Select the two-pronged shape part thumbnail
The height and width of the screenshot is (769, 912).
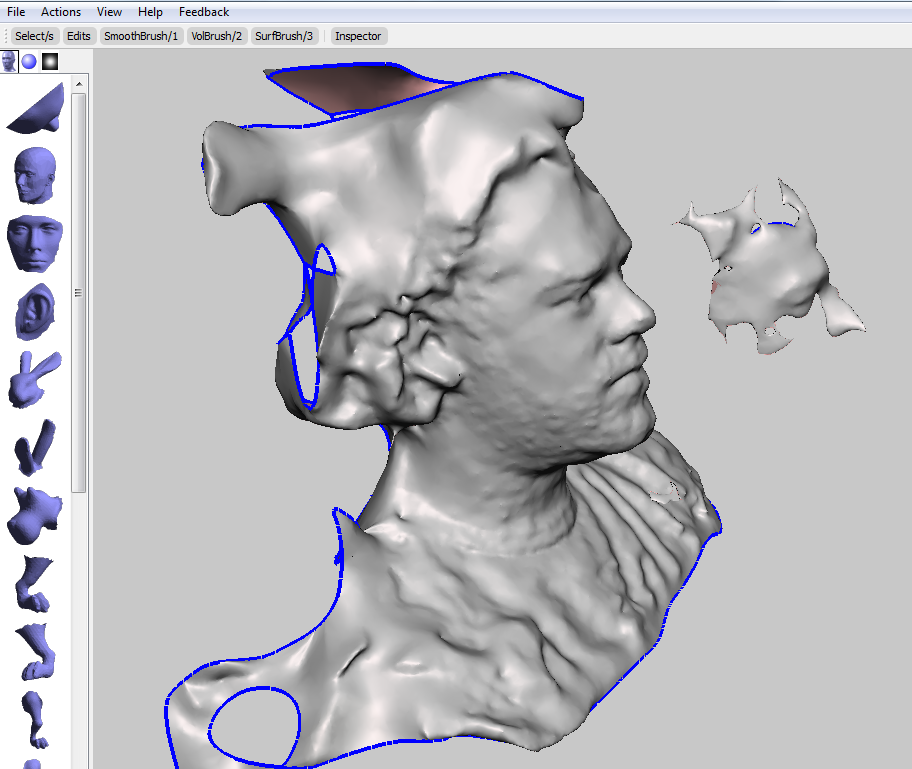(35, 447)
